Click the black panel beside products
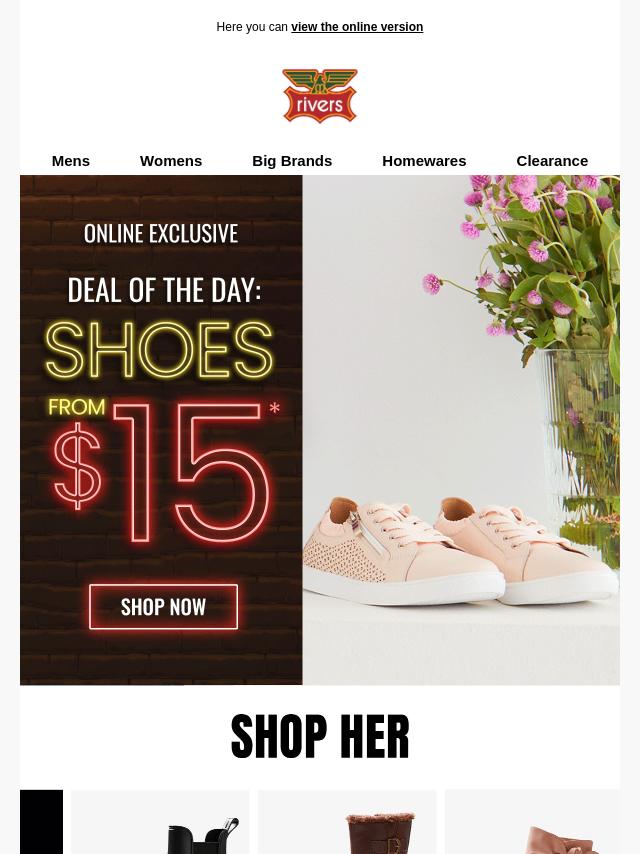This screenshot has height=854, width=640. [x=41, y=822]
